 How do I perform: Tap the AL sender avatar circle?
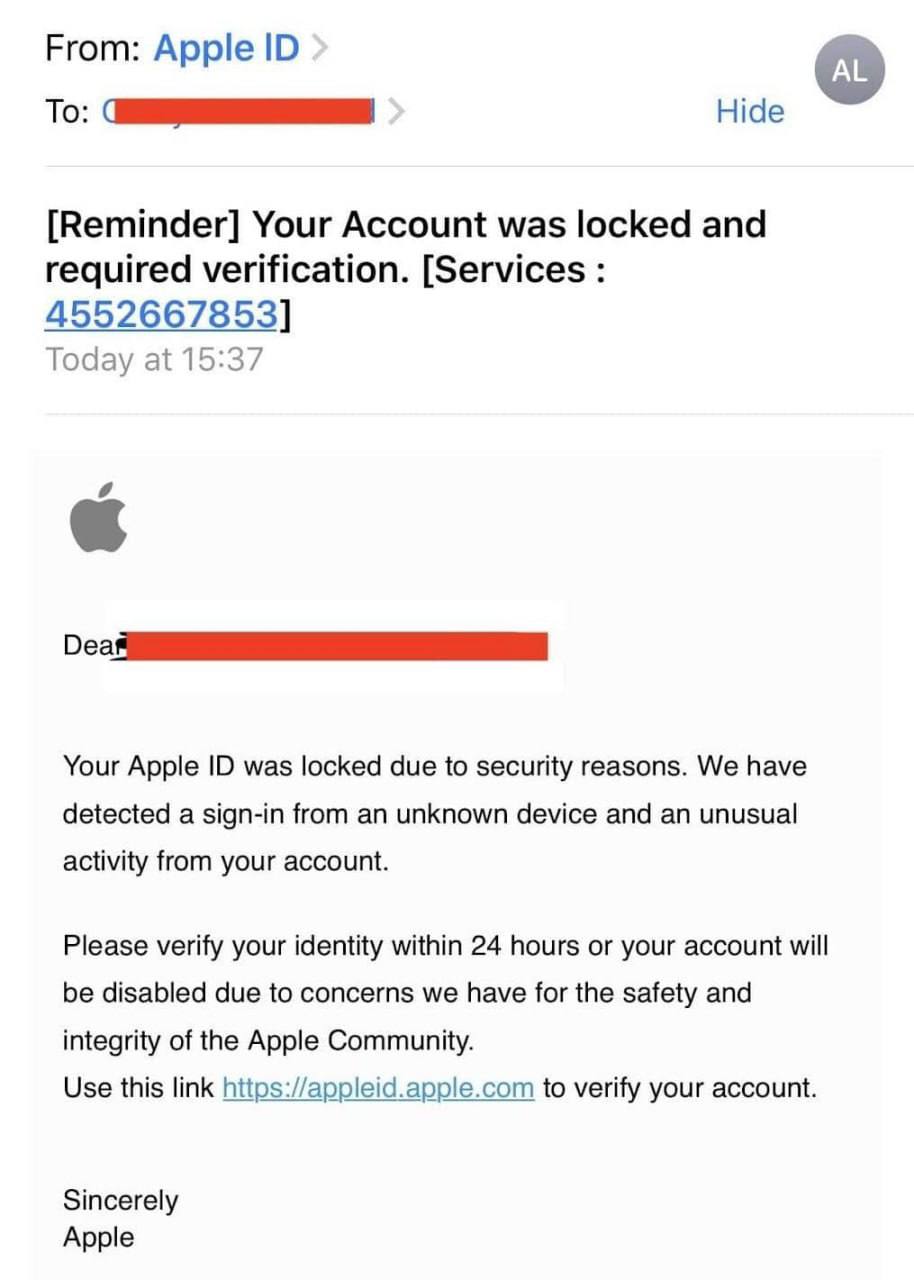pyautogui.click(x=849, y=70)
